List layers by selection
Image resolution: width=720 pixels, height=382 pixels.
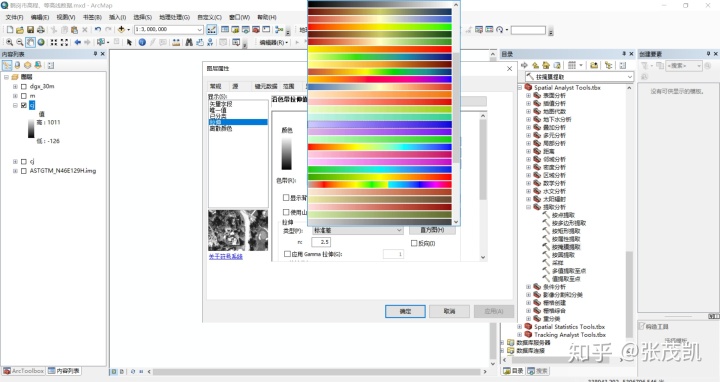click(38, 65)
